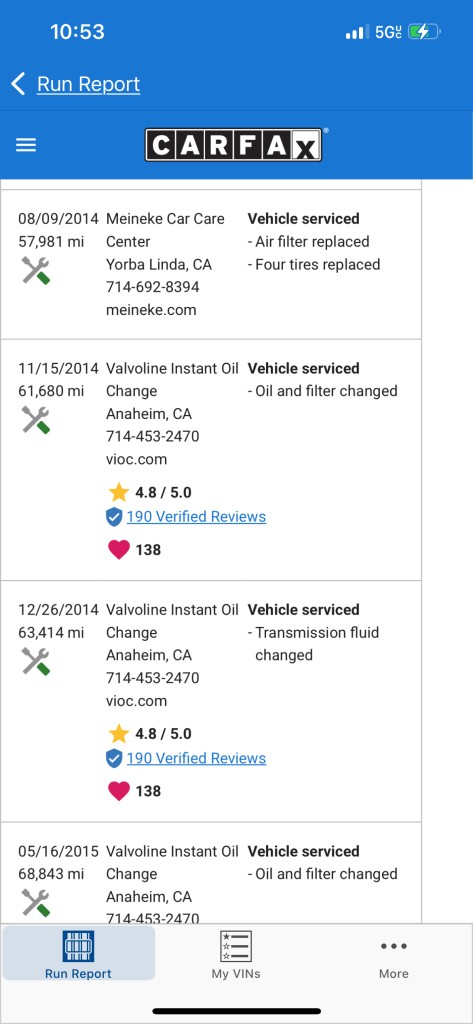Tap the wrench icon for 05/16/2015 service
Image resolution: width=473 pixels, height=1024 pixels.
(35, 903)
